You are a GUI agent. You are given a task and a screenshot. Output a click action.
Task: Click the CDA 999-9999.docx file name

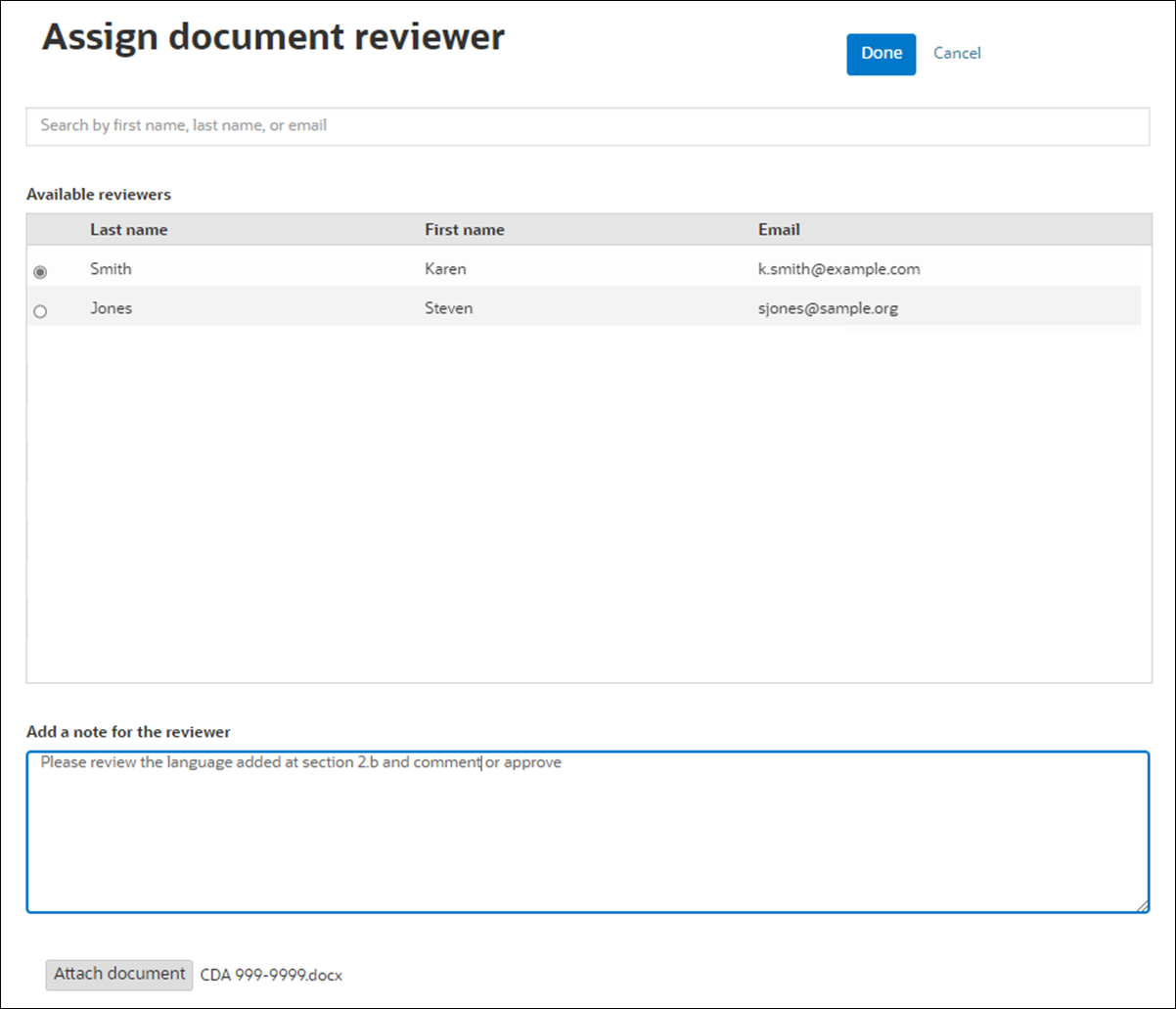click(x=272, y=975)
